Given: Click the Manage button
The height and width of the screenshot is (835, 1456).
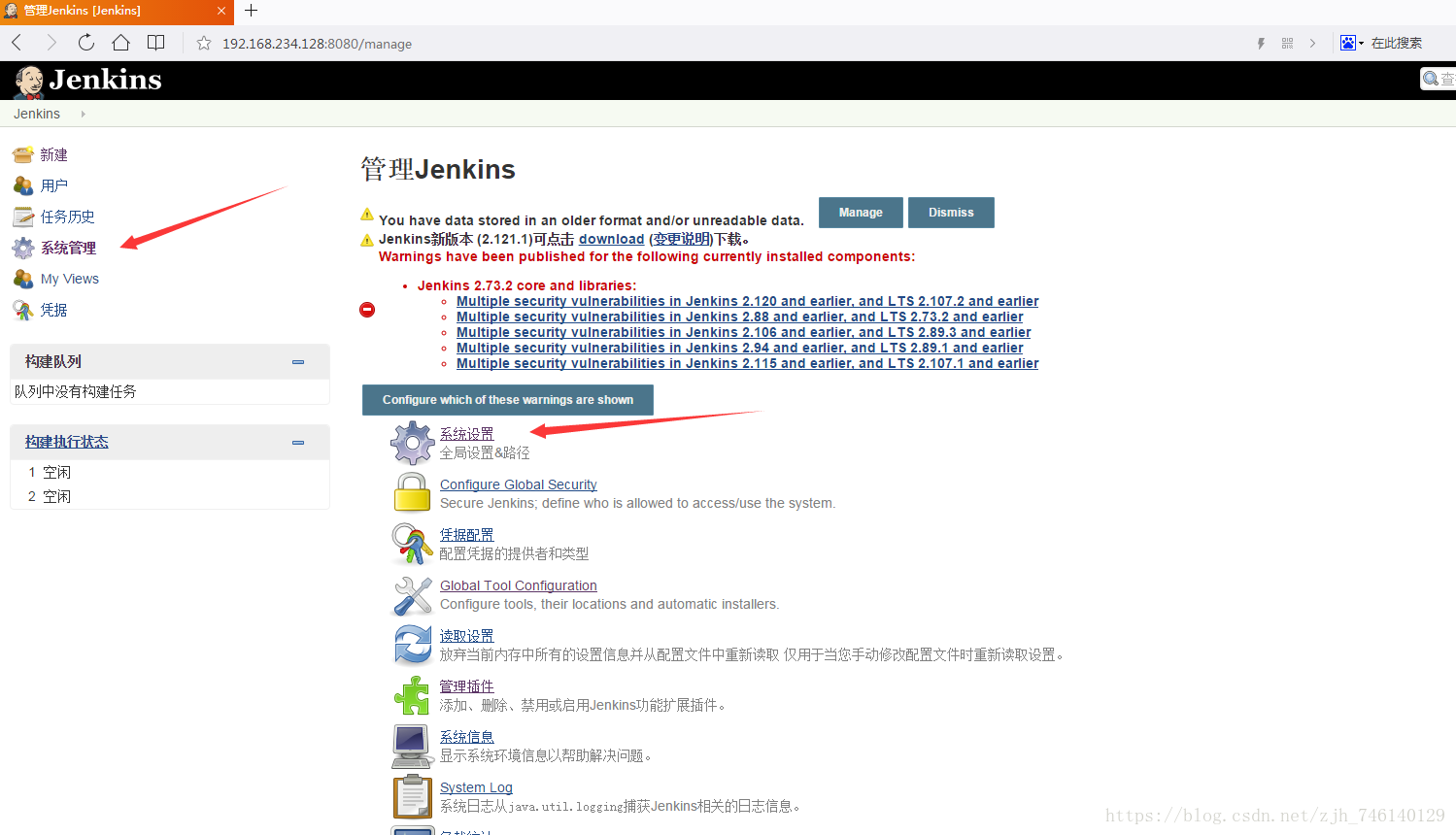Looking at the screenshot, I should click(x=861, y=213).
